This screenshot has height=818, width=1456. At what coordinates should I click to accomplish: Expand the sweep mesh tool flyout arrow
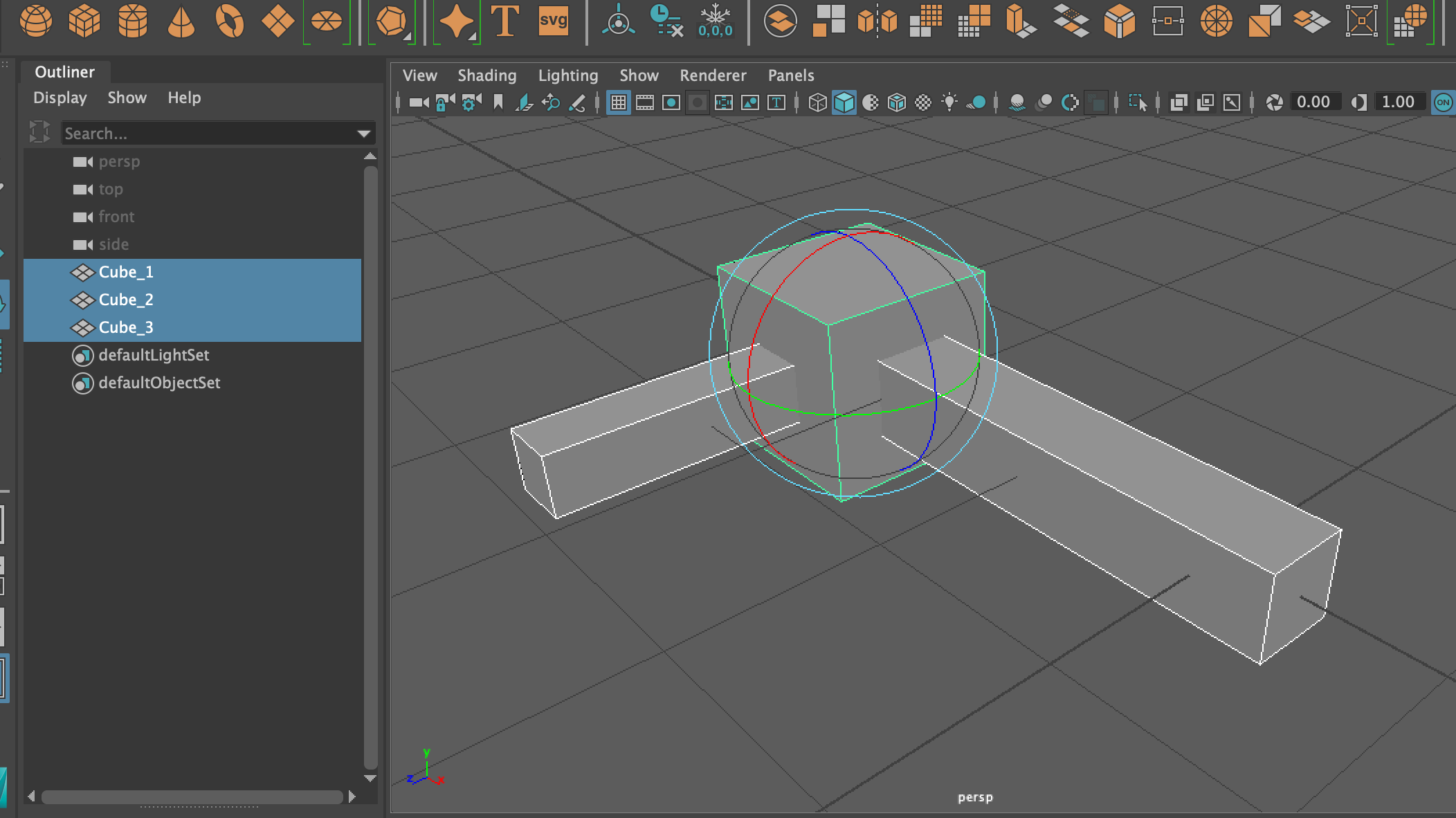point(473,38)
